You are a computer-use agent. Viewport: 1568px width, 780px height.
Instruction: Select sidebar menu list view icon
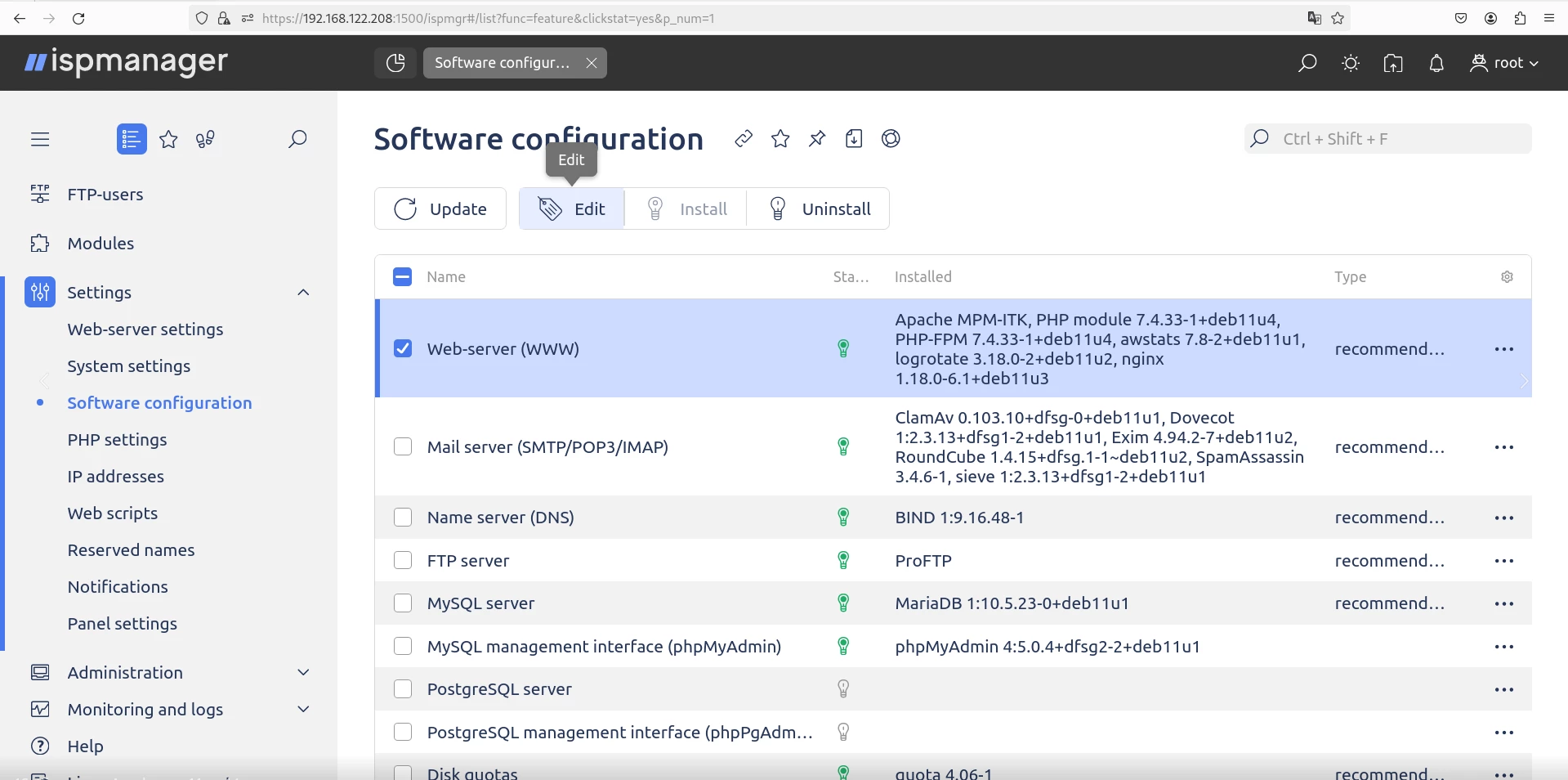132,139
